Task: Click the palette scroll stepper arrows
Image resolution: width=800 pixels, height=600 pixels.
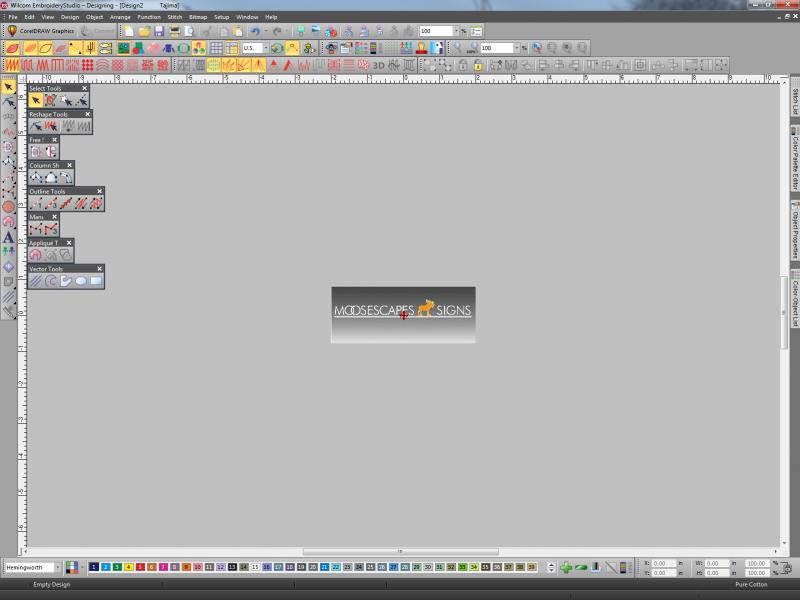Action: [551, 567]
